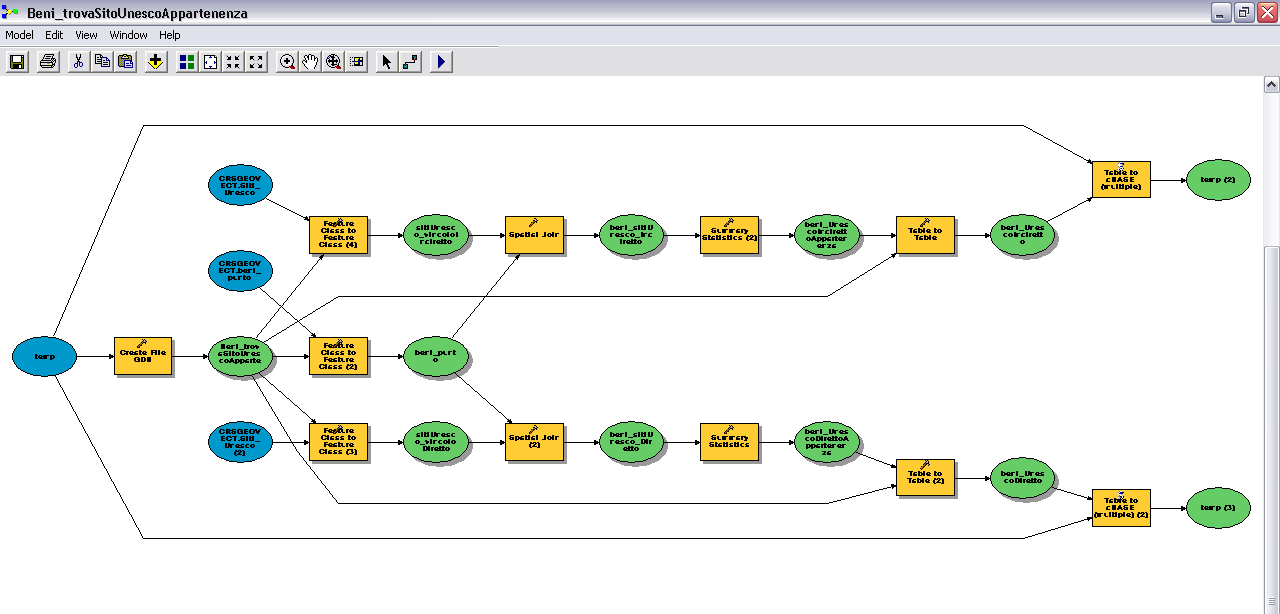This screenshot has width=1280, height=614.
Task: Click the Add Data toolbar icon
Action: click(x=155, y=62)
